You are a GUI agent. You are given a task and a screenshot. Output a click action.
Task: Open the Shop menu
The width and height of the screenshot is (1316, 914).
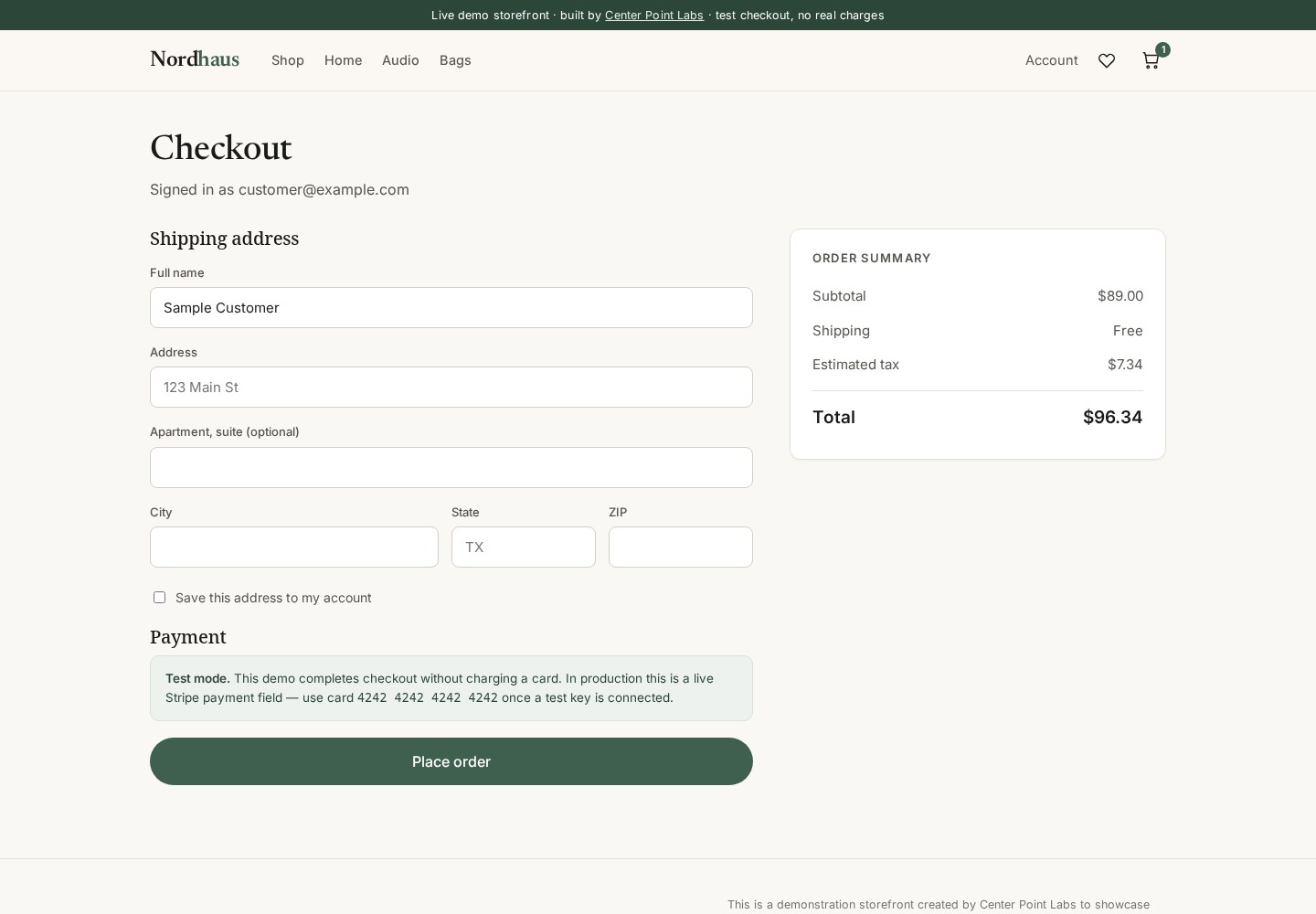coord(287,60)
